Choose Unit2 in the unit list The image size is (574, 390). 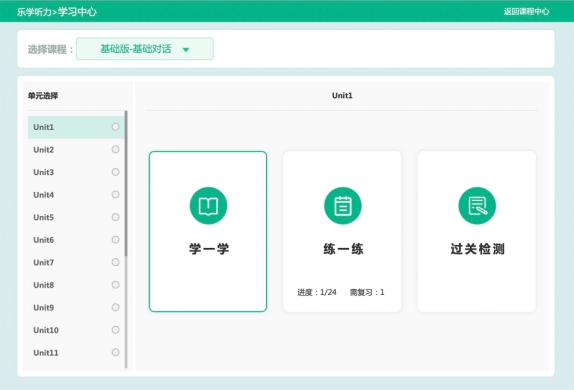[76, 150]
